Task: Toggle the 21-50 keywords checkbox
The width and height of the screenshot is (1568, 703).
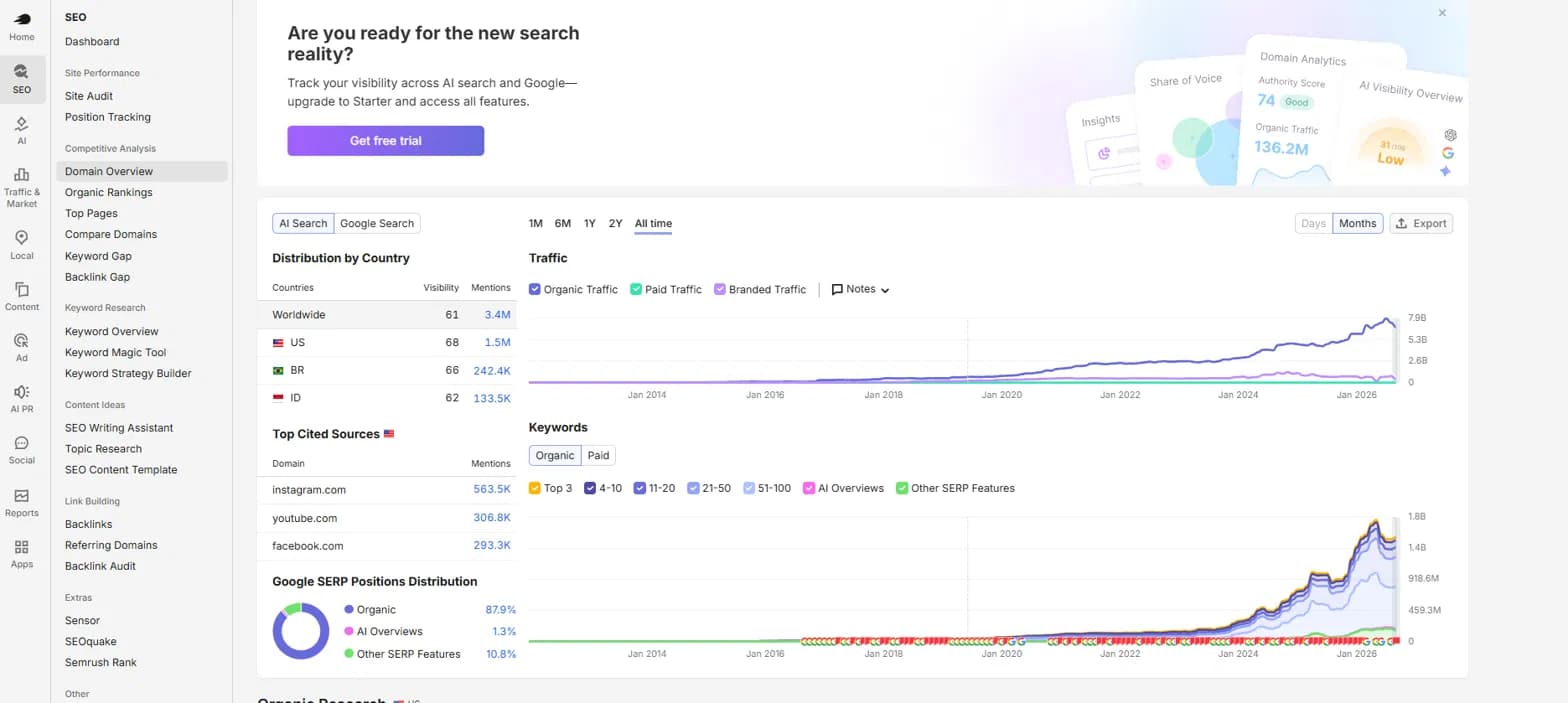Action: [x=694, y=488]
